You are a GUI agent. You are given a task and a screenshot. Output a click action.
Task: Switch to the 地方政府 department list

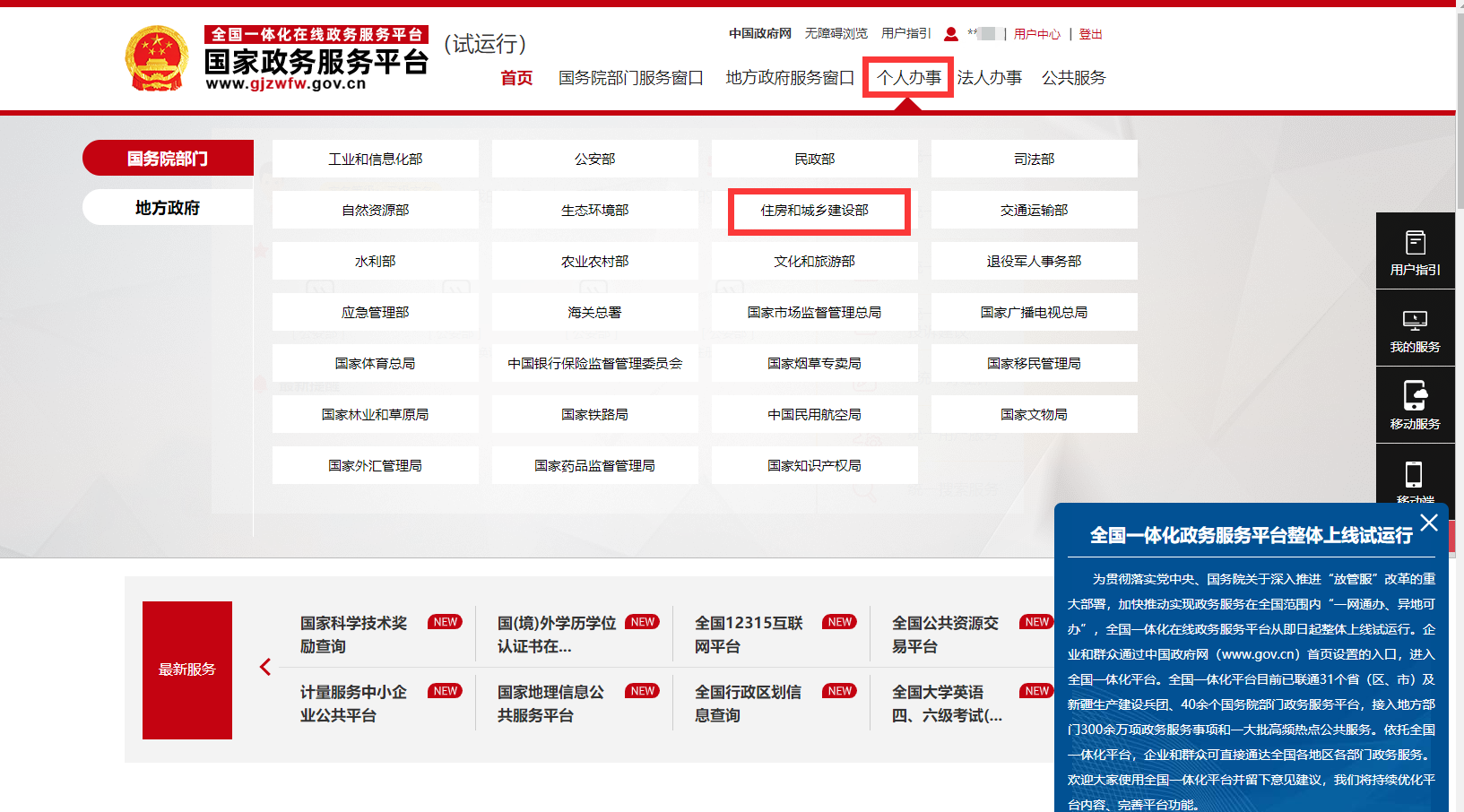pos(168,206)
